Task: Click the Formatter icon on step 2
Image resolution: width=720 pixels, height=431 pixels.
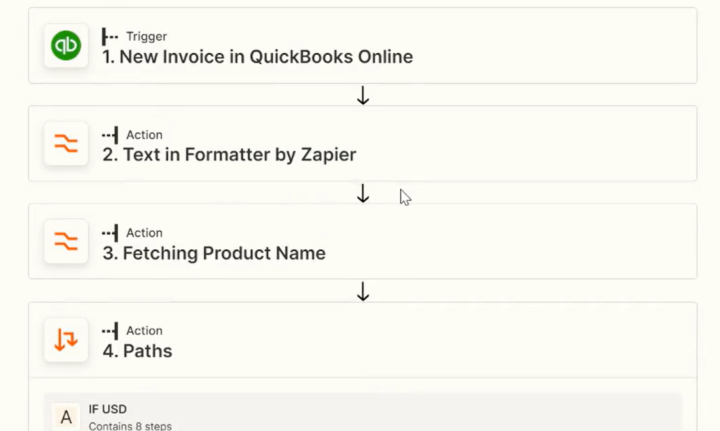Action: pos(66,144)
